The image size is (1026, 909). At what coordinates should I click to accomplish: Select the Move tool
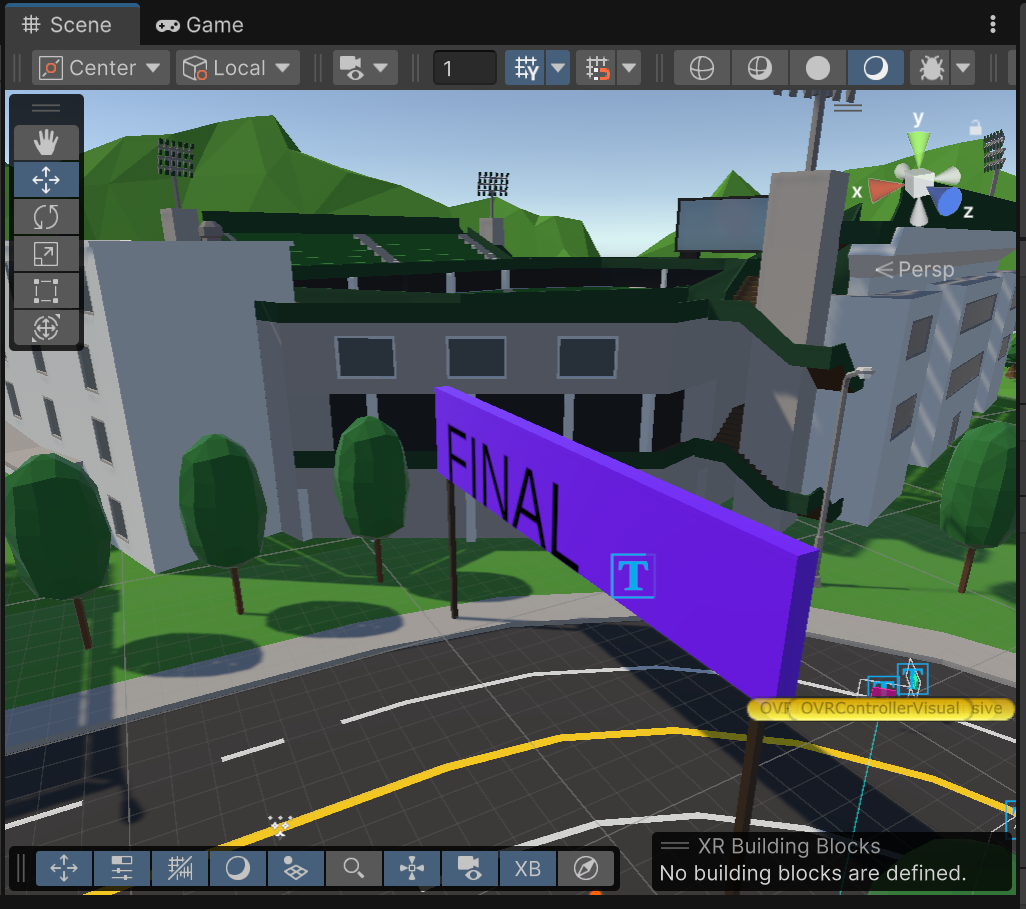[46, 180]
